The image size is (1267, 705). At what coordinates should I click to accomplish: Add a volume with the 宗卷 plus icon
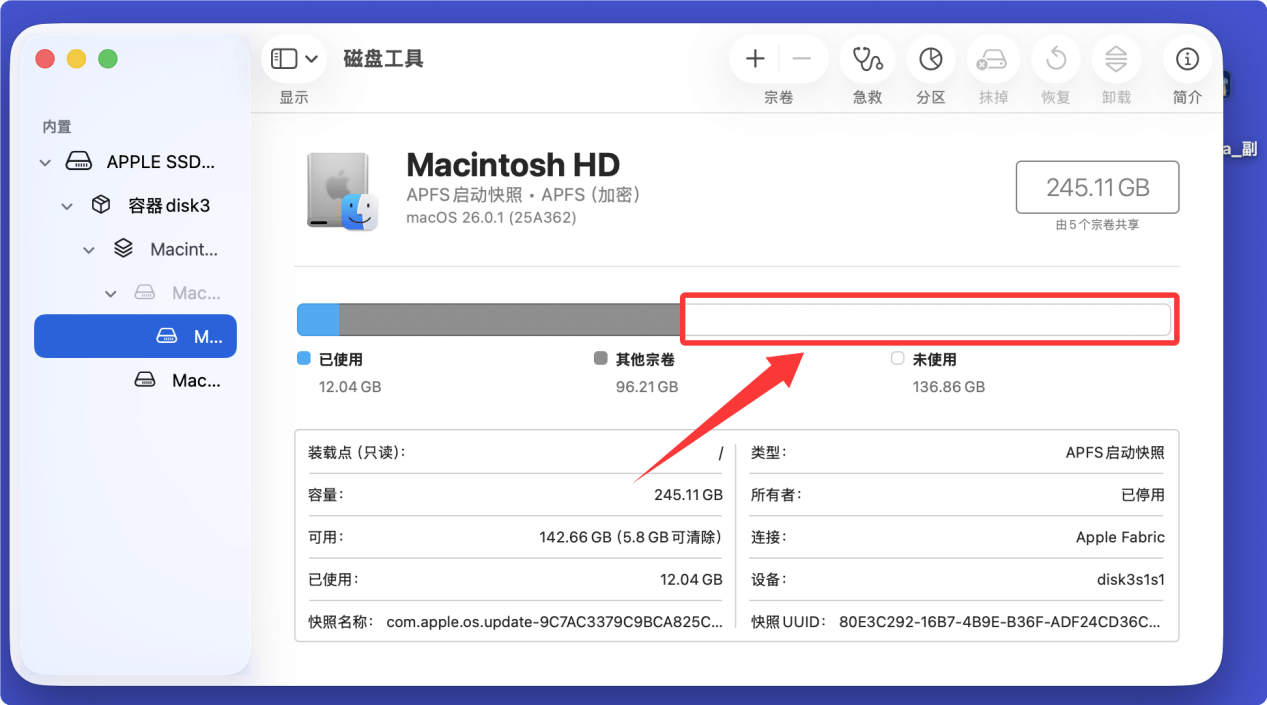[754, 58]
